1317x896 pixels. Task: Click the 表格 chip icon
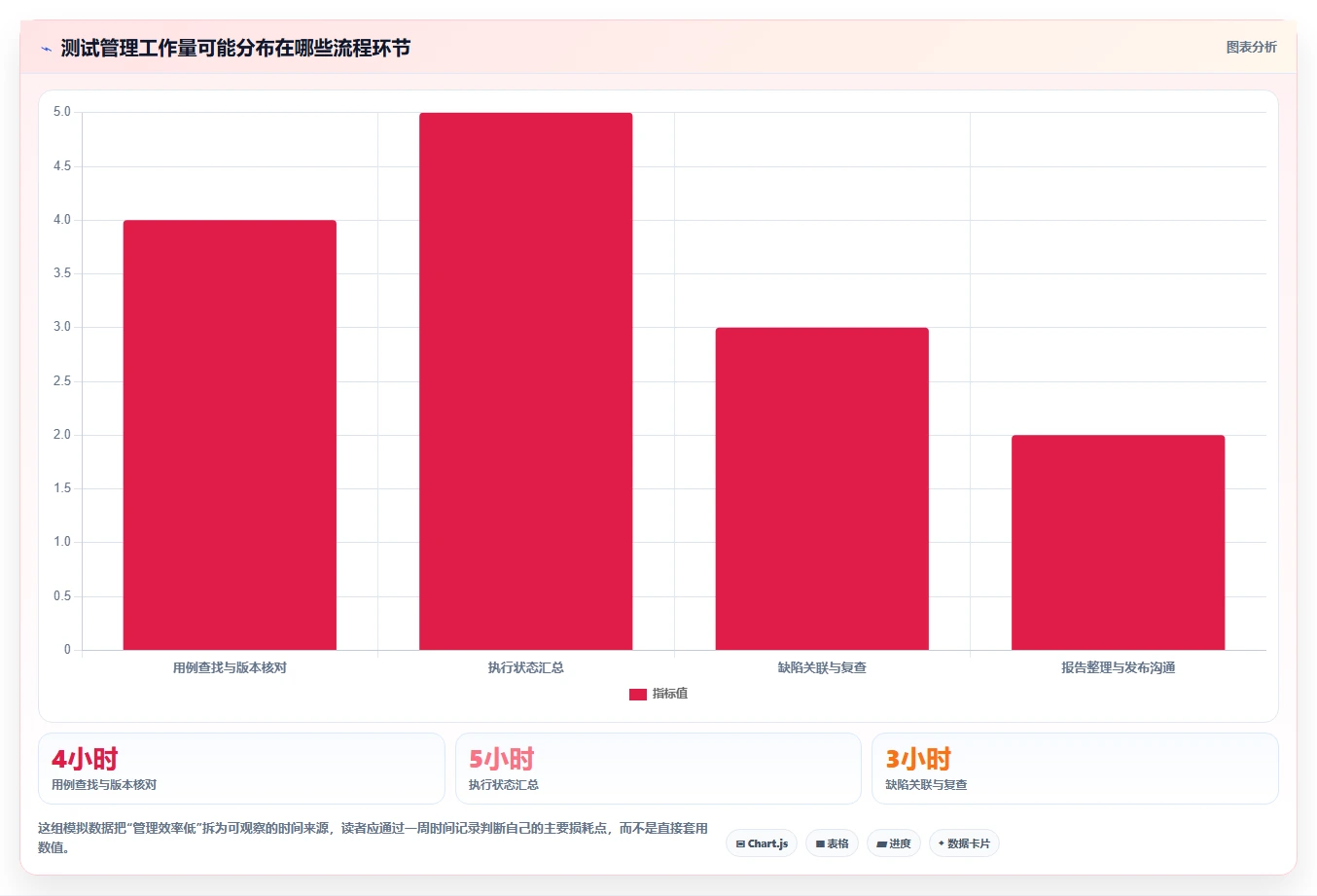click(x=820, y=844)
